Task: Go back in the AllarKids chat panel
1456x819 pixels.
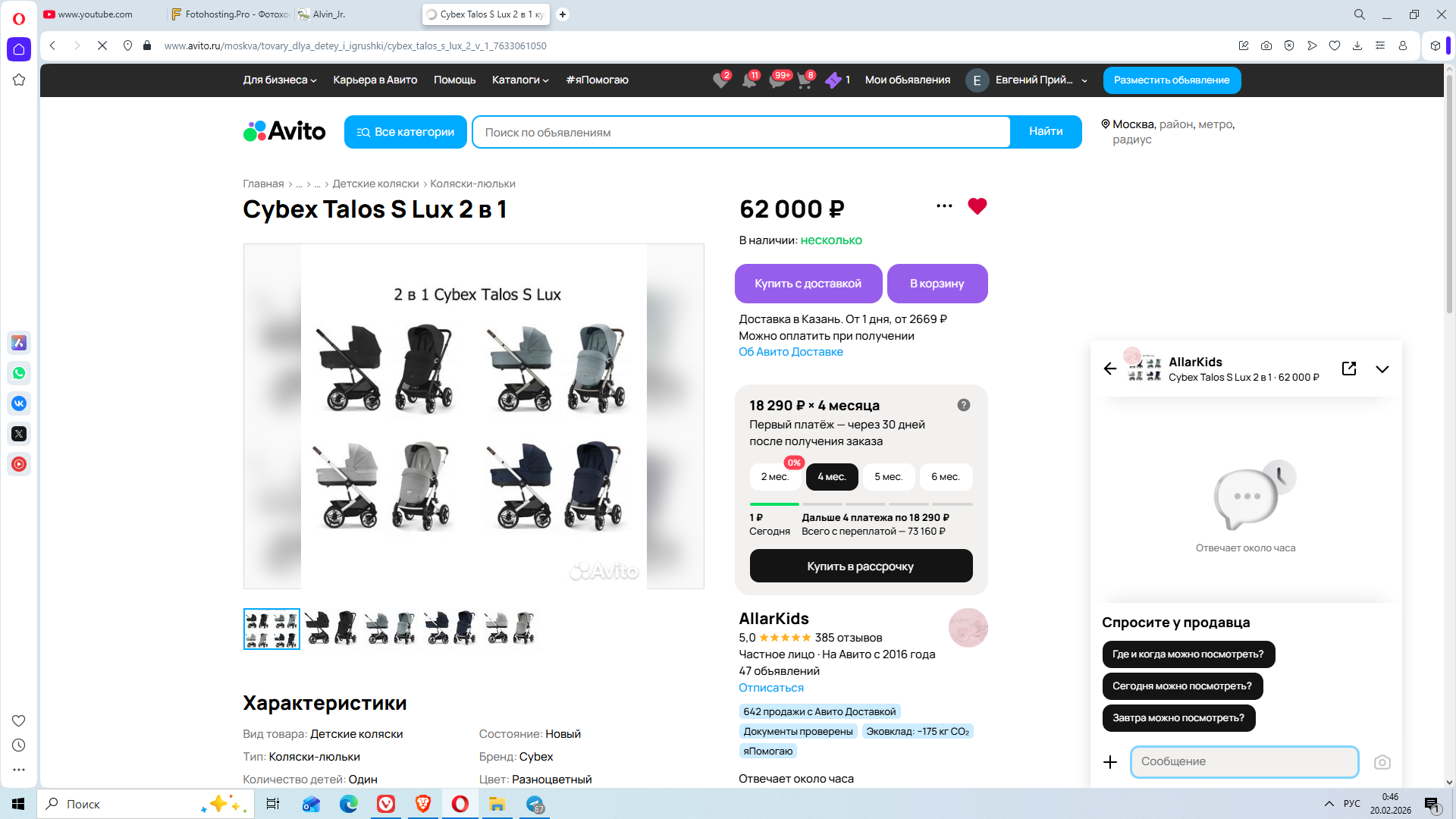Action: click(x=1110, y=369)
